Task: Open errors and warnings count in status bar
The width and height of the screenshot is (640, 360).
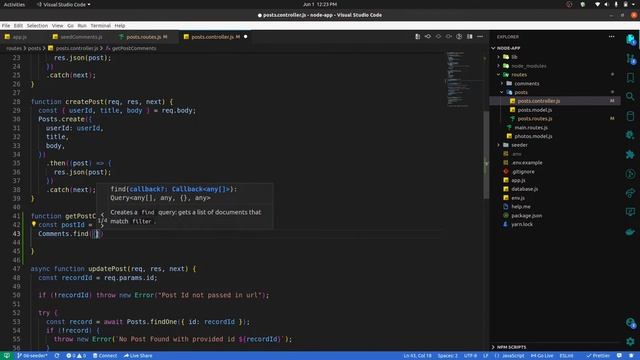Action: click(x=76, y=356)
